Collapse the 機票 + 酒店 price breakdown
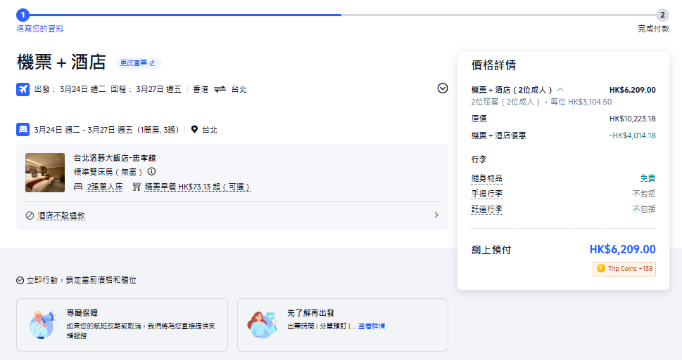The width and height of the screenshot is (682, 360). tap(560, 90)
